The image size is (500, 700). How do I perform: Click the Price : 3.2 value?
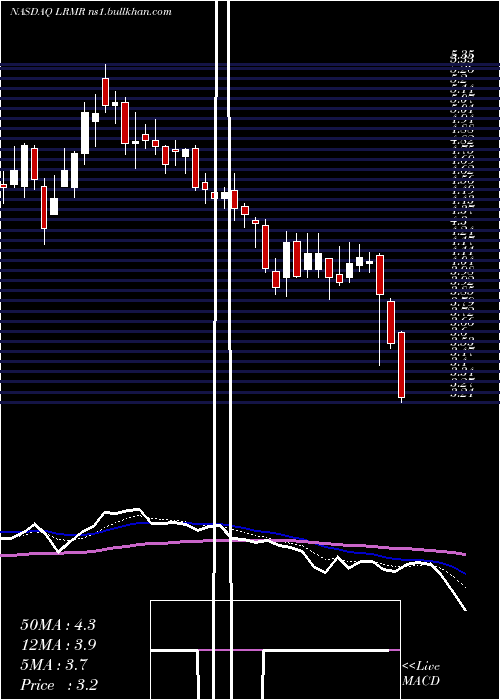pos(59,685)
